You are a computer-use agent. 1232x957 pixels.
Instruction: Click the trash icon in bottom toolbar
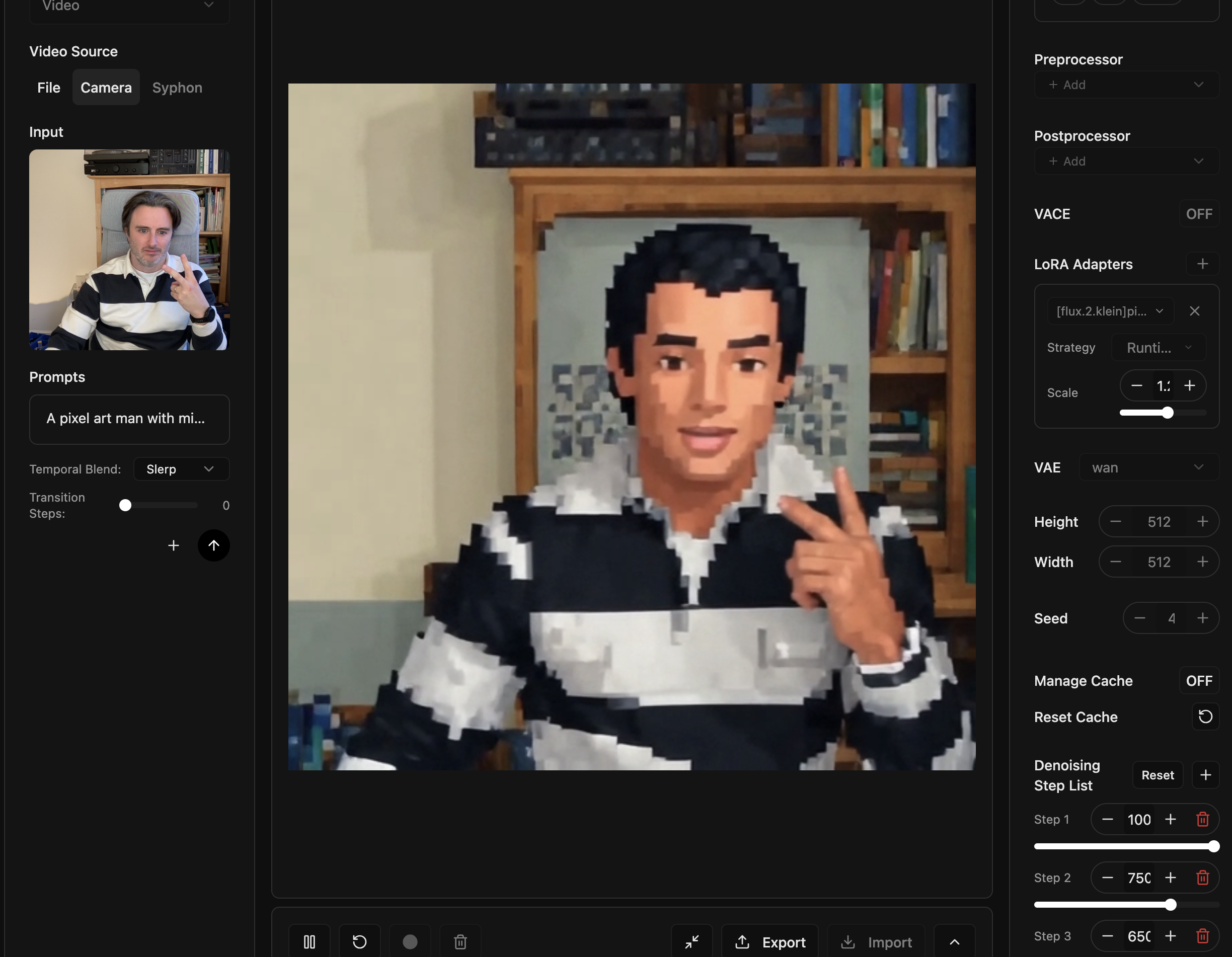pyautogui.click(x=460, y=941)
